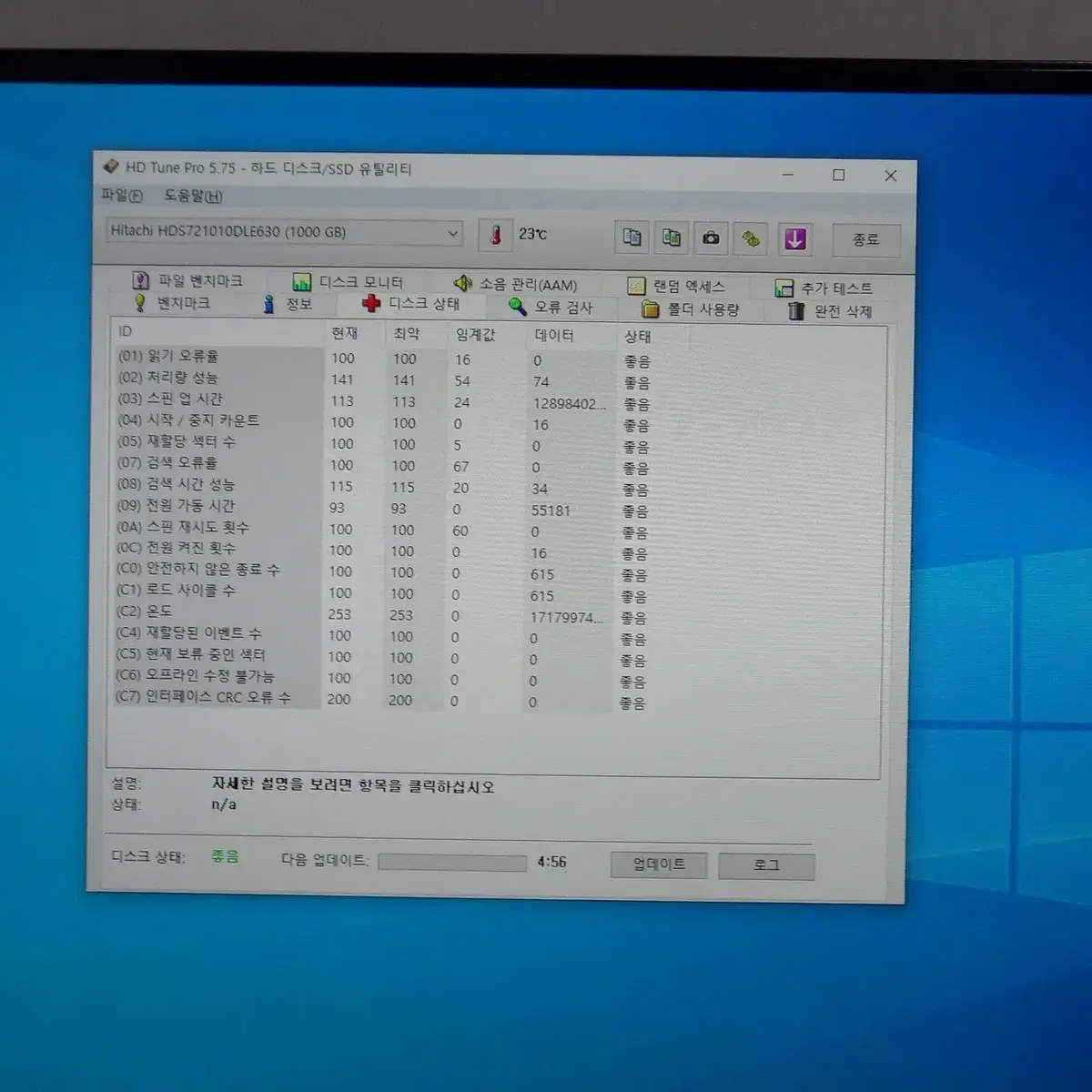Screen dimensions: 1092x1092
Task: Select the (C2) 온도 row
Action: pos(379,614)
